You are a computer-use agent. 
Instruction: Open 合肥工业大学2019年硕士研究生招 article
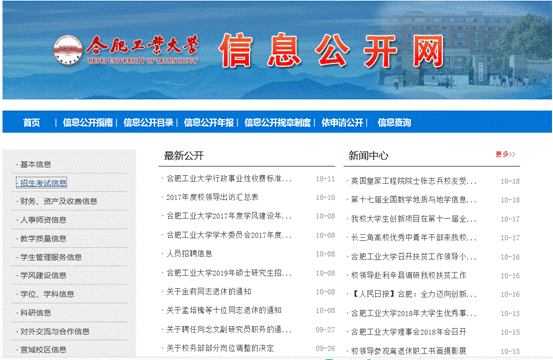pyautogui.click(x=229, y=273)
